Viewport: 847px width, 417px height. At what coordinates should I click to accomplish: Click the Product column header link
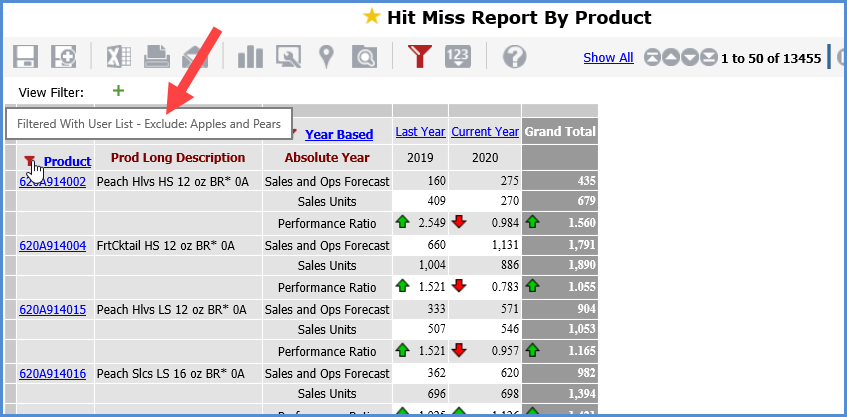[67, 161]
